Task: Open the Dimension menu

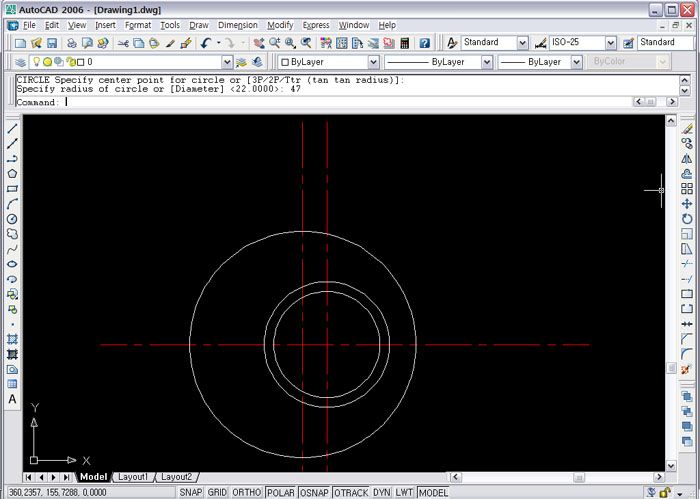Action: point(238,25)
